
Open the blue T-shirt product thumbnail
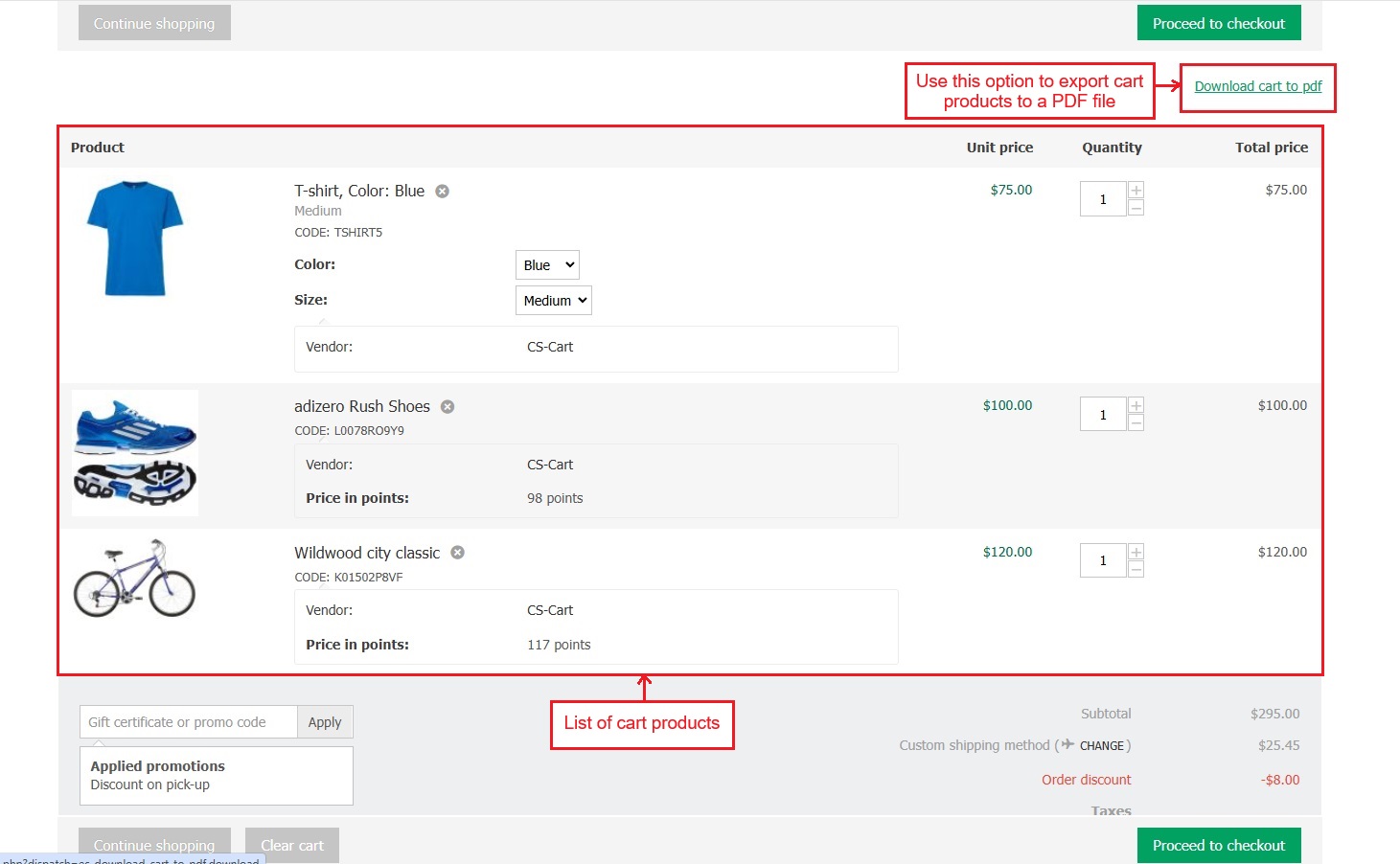(135, 239)
